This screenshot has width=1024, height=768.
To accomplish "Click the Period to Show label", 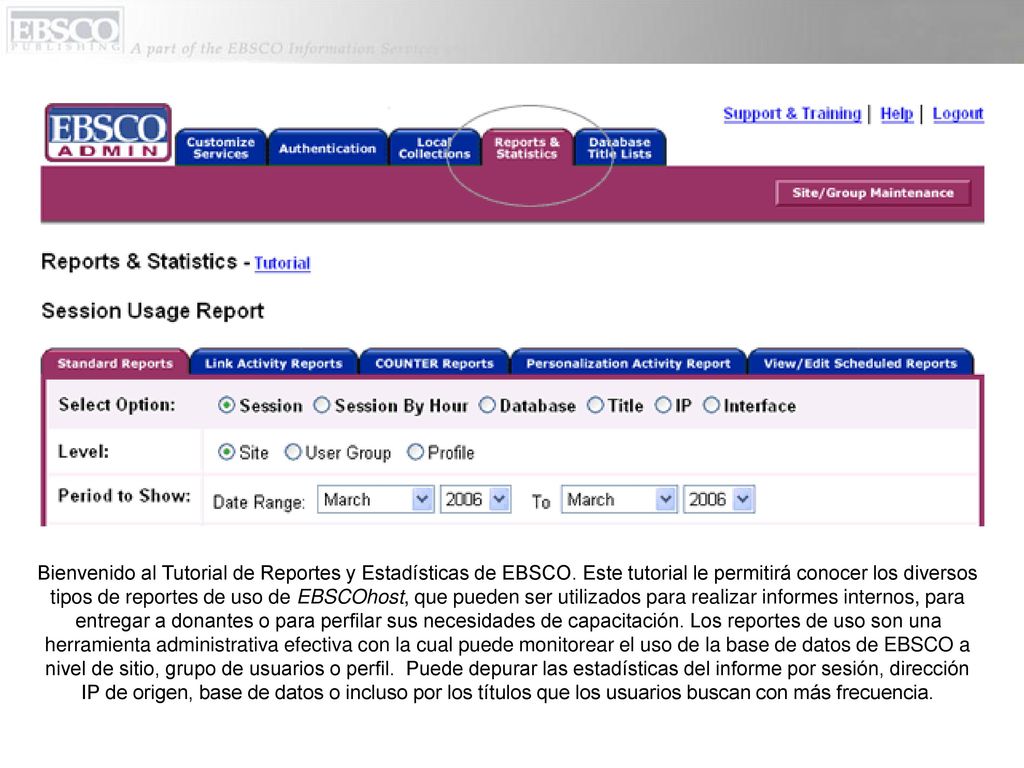I will click(124, 496).
